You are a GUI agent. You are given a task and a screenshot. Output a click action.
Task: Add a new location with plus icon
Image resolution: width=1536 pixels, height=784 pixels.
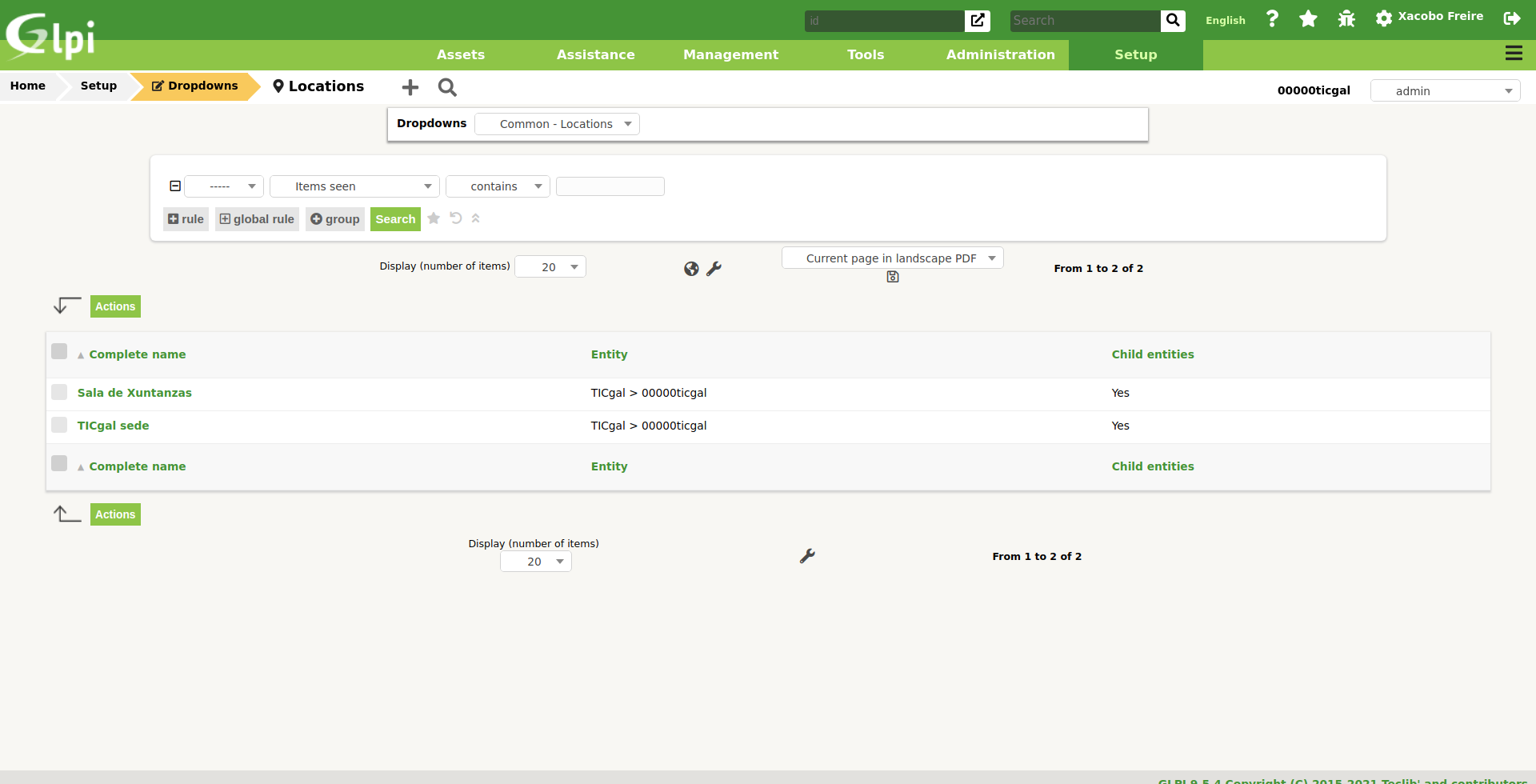coord(410,87)
